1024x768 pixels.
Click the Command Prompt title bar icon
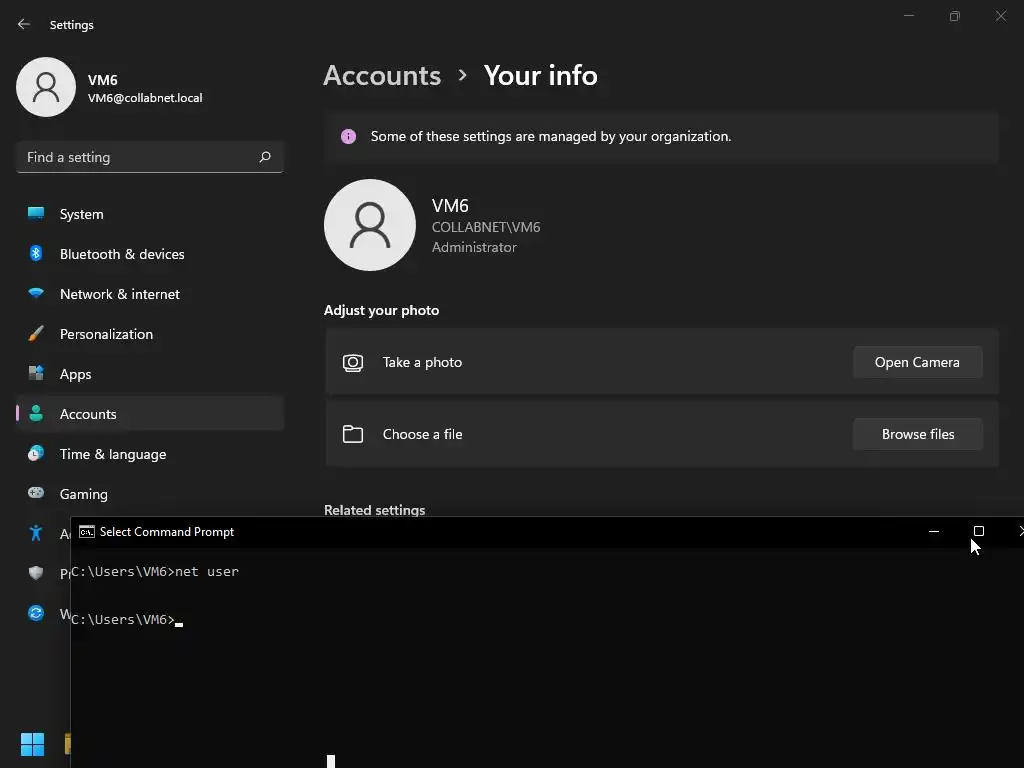click(86, 532)
